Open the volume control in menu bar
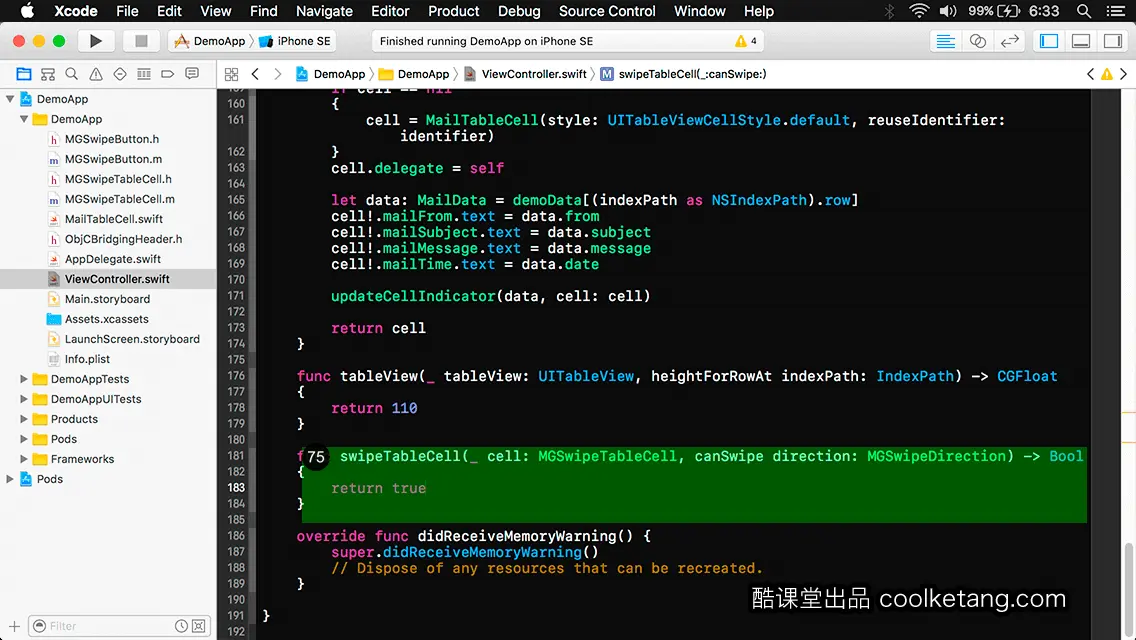 coord(948,11)
